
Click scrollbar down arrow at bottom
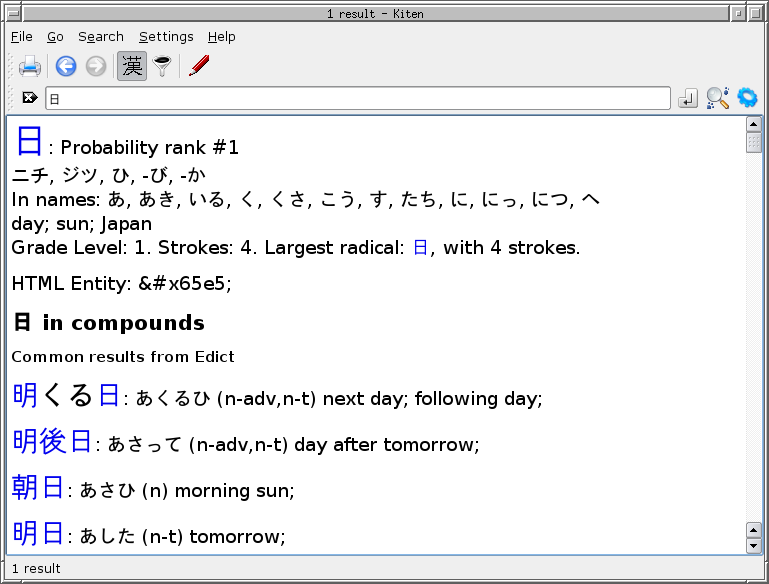(754, 545)
